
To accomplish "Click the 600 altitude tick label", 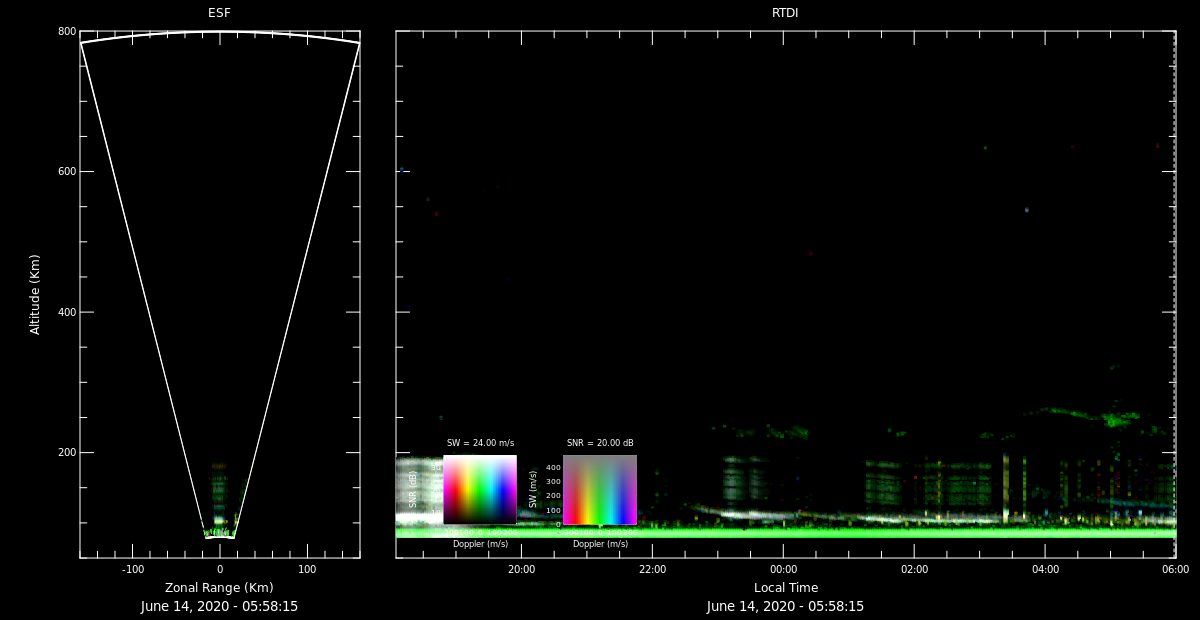I will click(x=66, y=172).
